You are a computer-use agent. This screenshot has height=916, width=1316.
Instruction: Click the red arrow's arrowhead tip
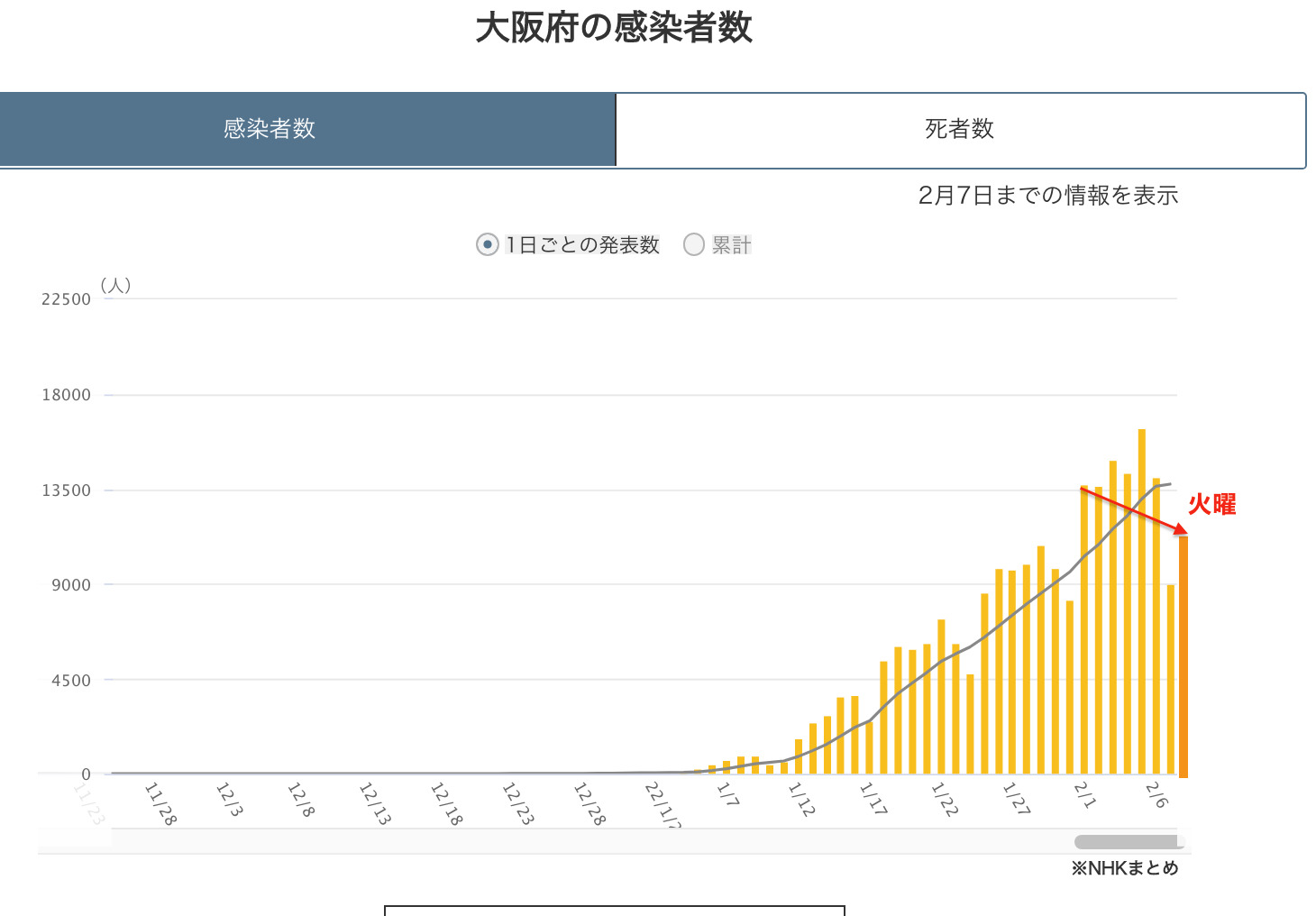click(1184, 532)
